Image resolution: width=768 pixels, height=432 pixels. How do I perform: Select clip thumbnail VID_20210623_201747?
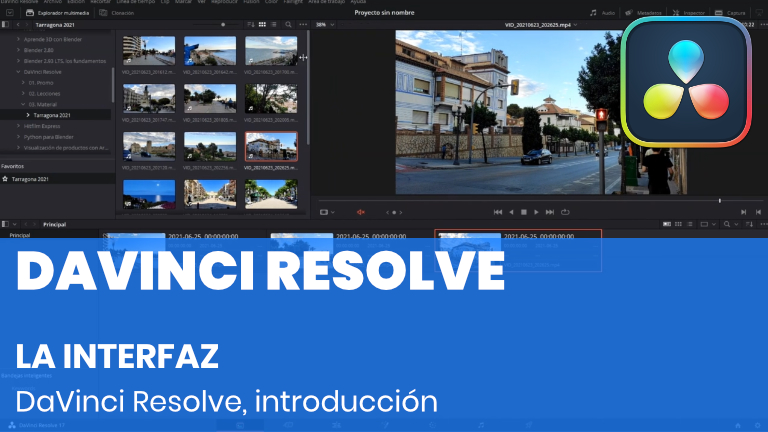[149, 98]
